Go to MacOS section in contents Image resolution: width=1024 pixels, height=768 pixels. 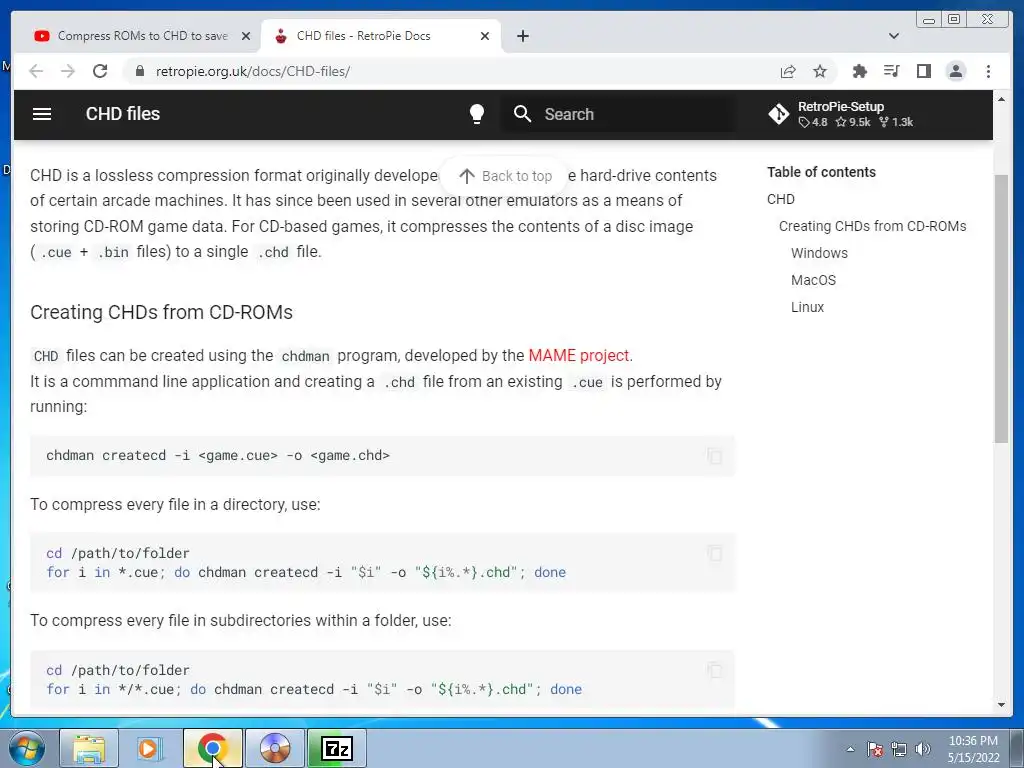point(813,280)
